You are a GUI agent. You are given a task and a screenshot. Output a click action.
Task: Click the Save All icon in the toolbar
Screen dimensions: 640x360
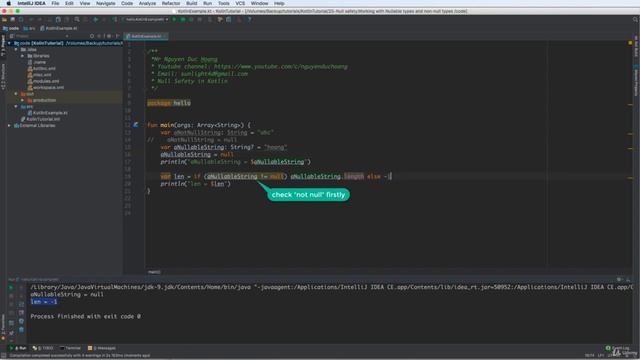pyautogui.click(x=13, y=19)
